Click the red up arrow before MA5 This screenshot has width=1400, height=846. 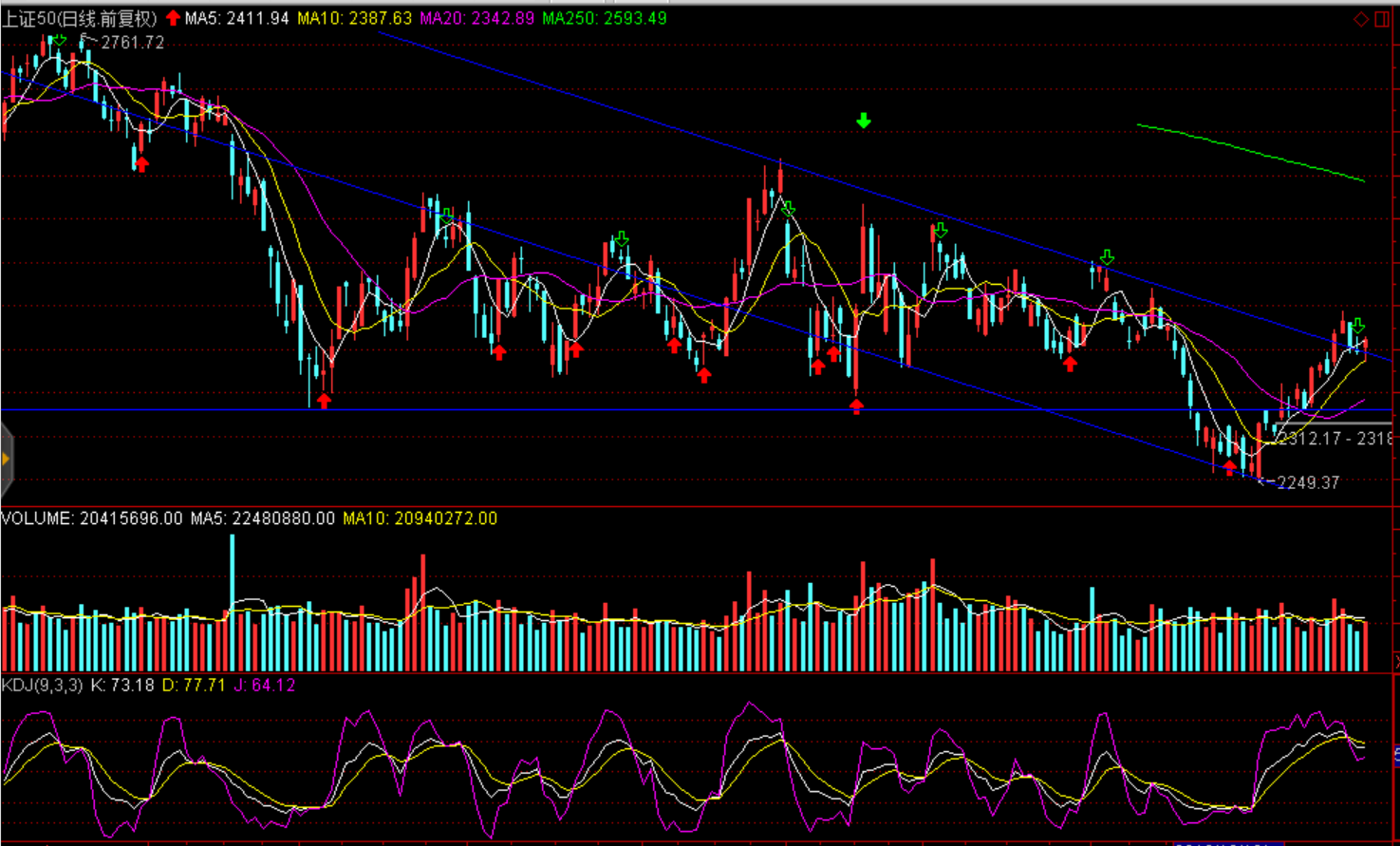(x=173, y=18)
